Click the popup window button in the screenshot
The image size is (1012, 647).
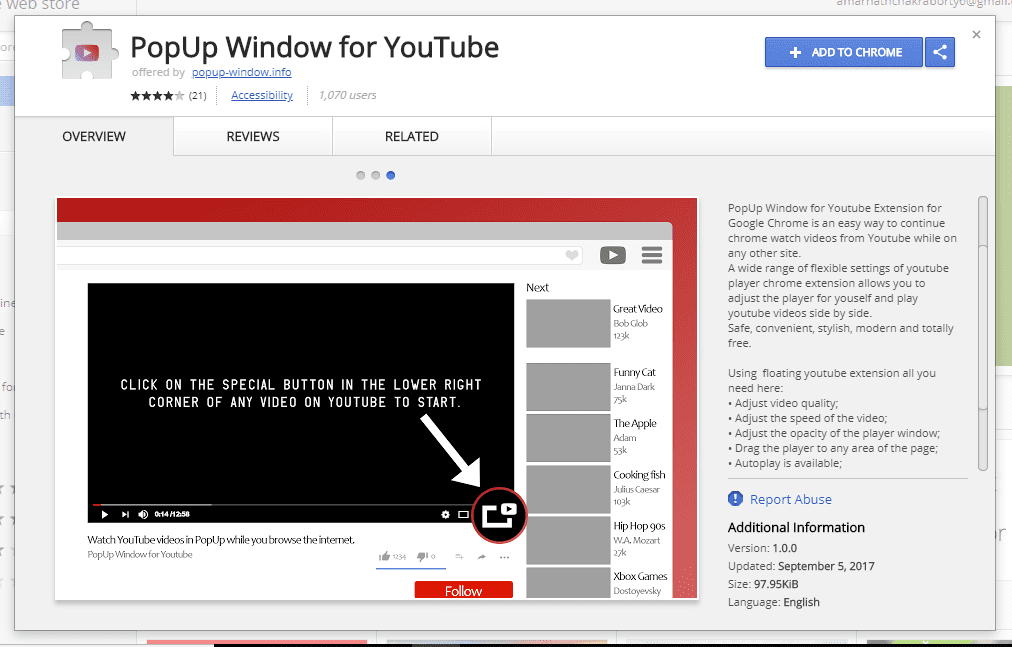coord(499,515)
